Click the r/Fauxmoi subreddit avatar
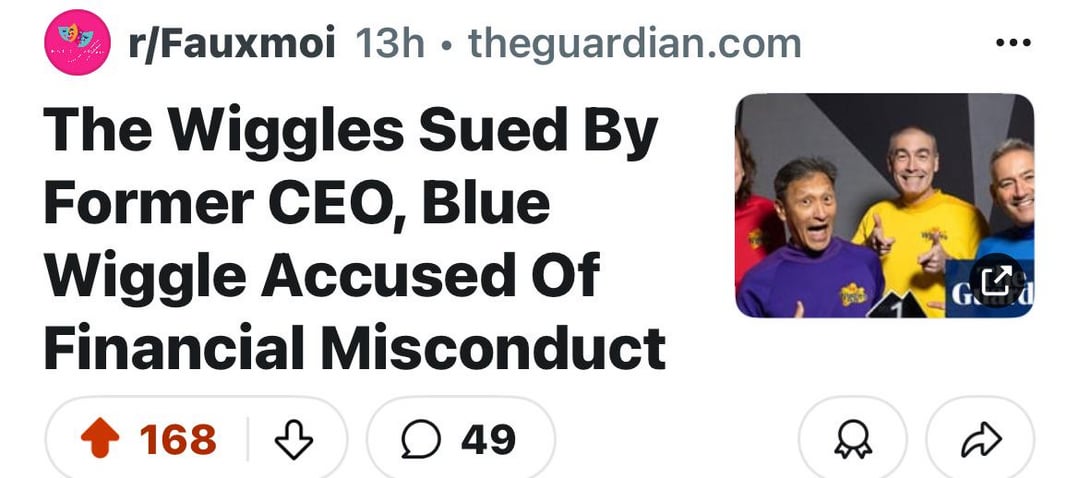 77,42
